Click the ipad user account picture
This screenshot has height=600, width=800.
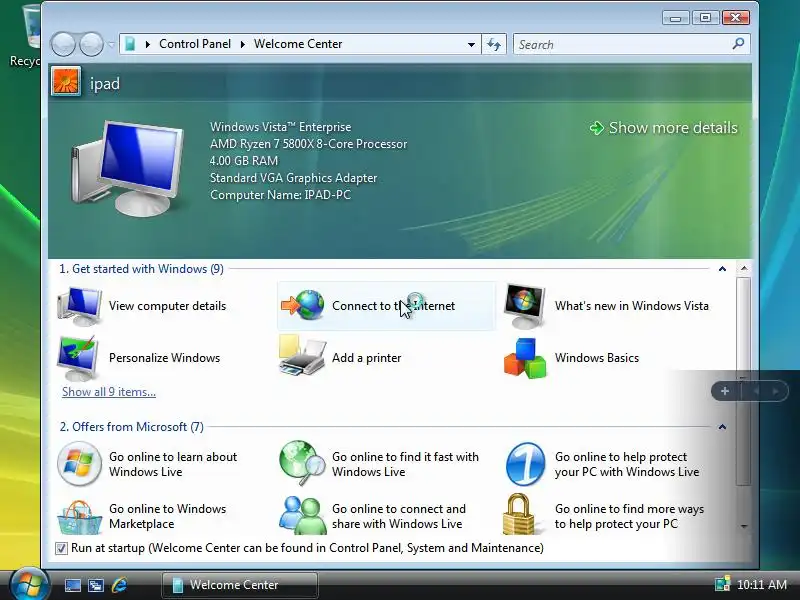(66, 82)
